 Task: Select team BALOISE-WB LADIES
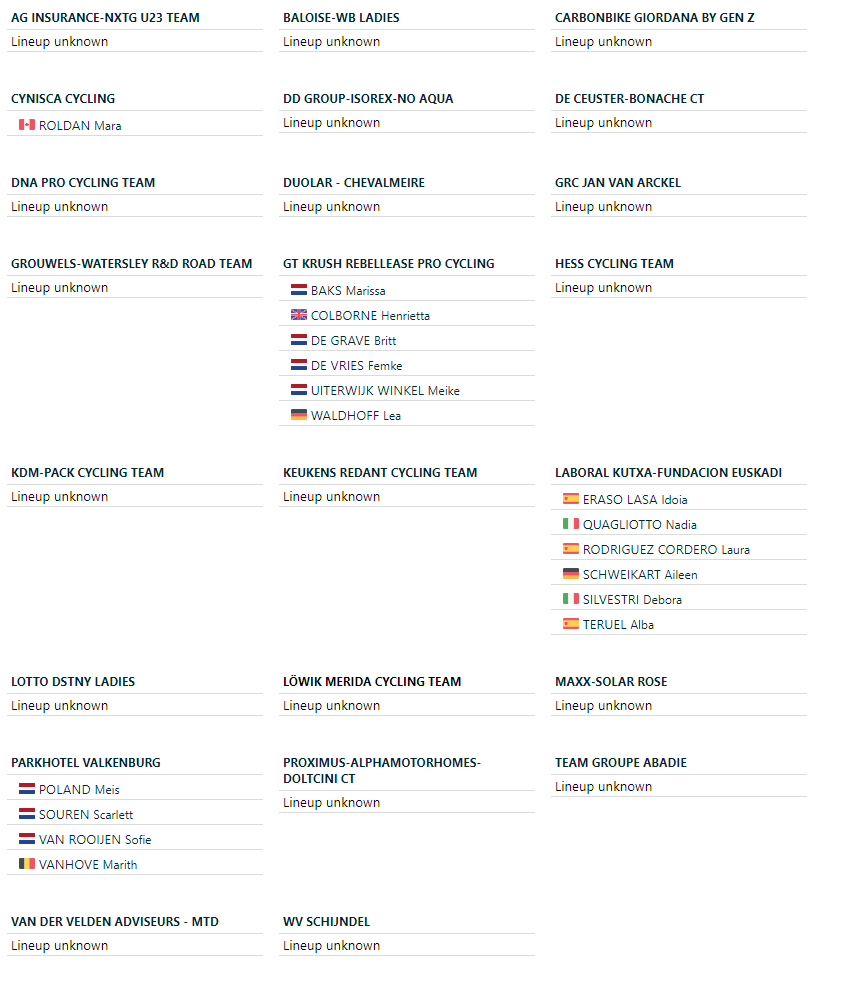[341, 18]
